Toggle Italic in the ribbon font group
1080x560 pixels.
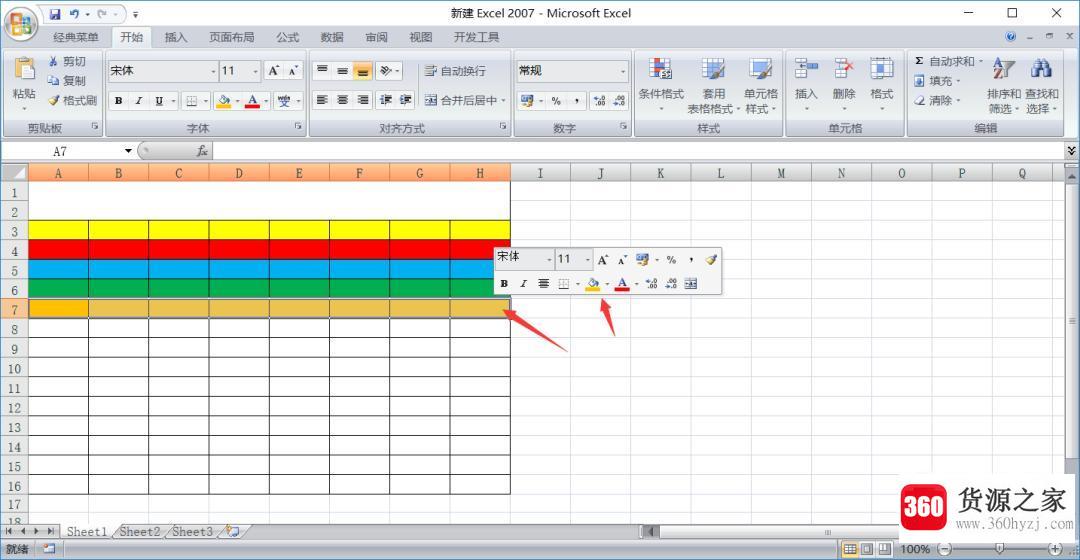click(138, 101)
